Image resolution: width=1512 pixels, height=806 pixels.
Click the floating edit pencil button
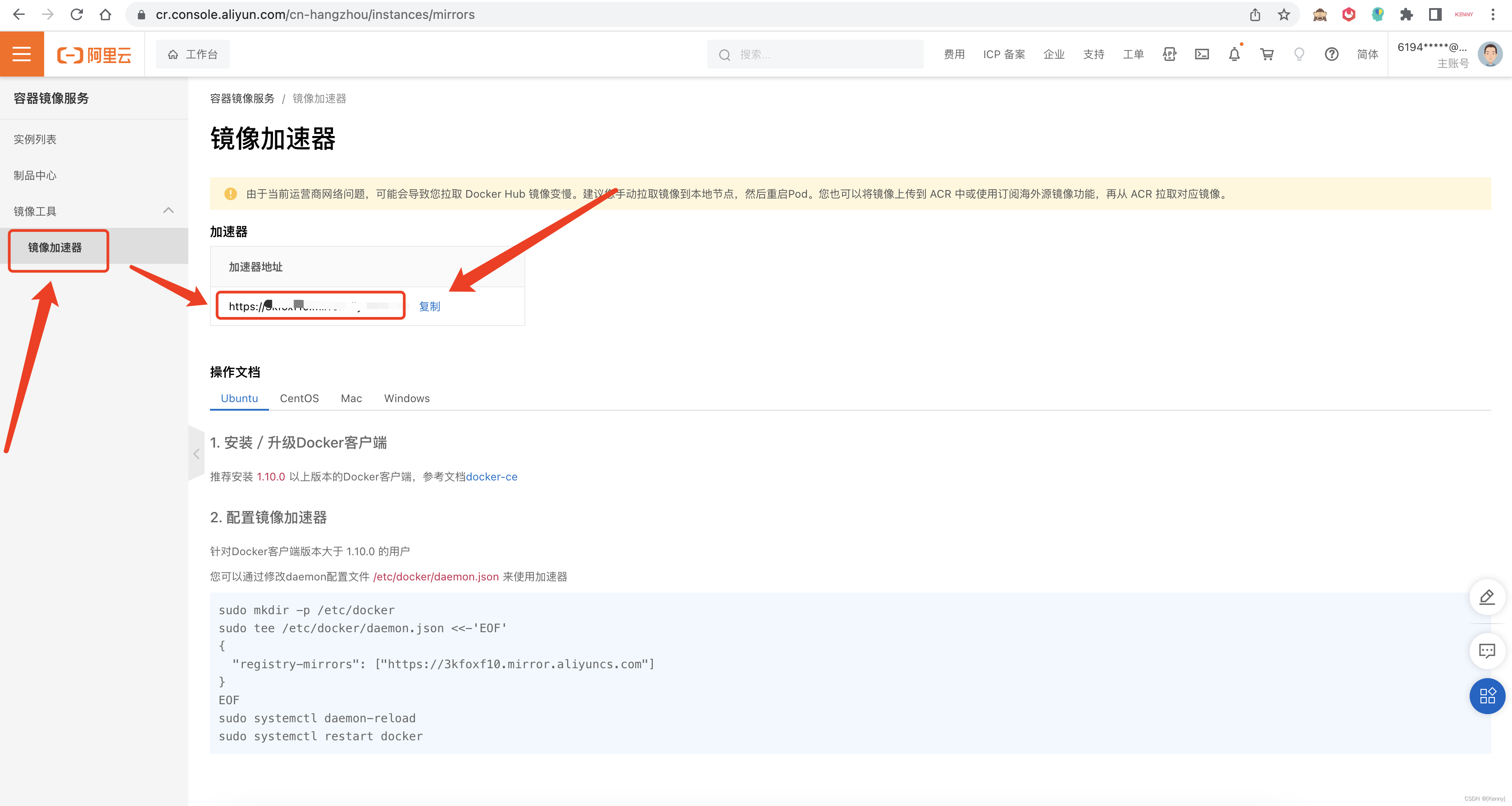coord(1487,597)
